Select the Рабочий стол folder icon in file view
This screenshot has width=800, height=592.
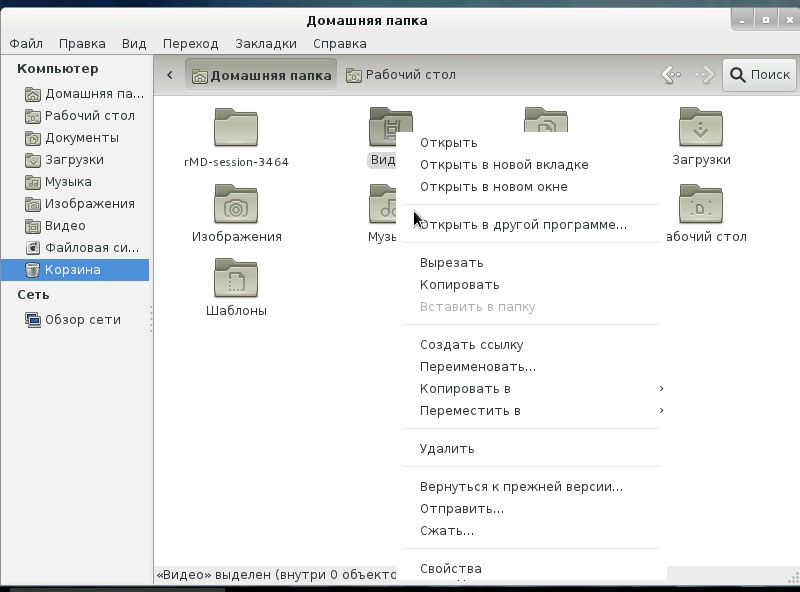coord(701,204)
